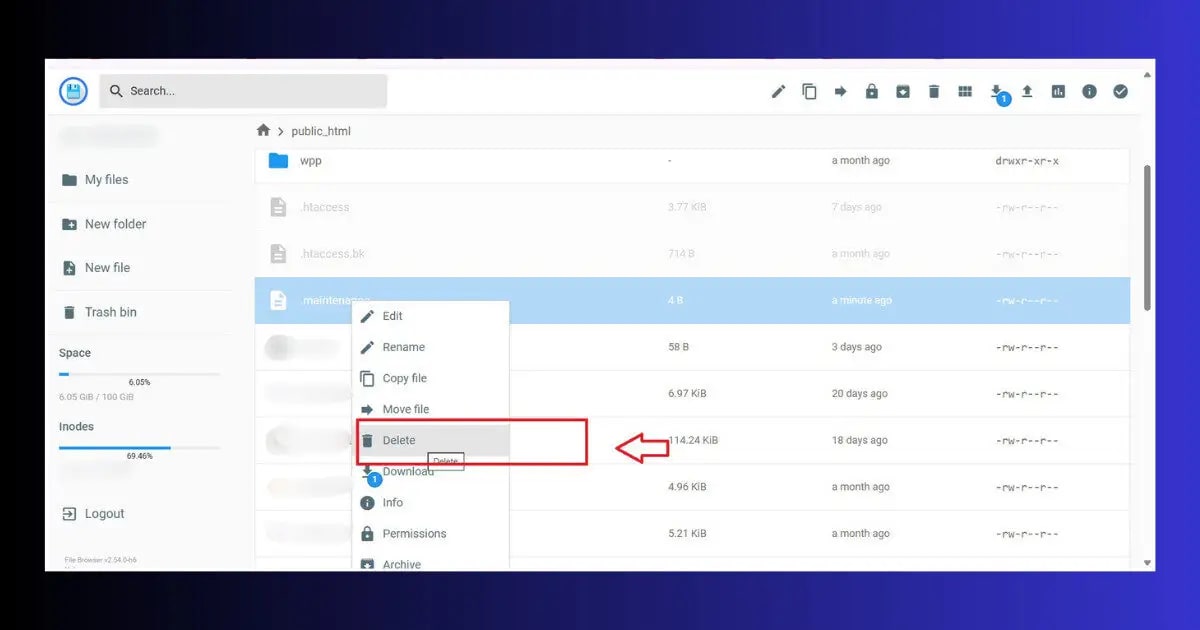Open the Download toolbar icon with badge
This screenshot has width=1200, height=630.
[x=998, y=91]
